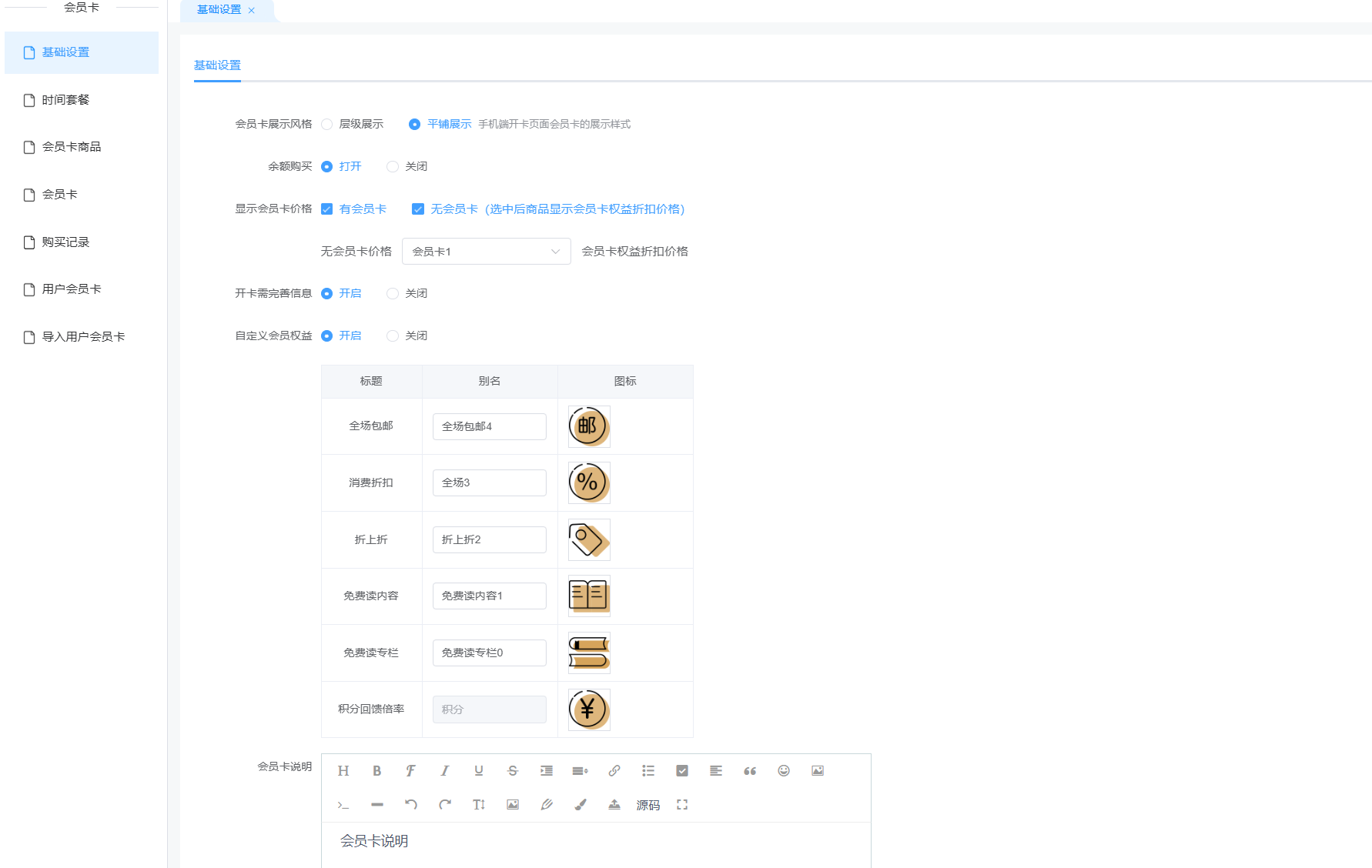Click the image icon beside the font-size icon
Viewport: 1372px width, 868px height.
pyautogui.click(x=513, y=805)
